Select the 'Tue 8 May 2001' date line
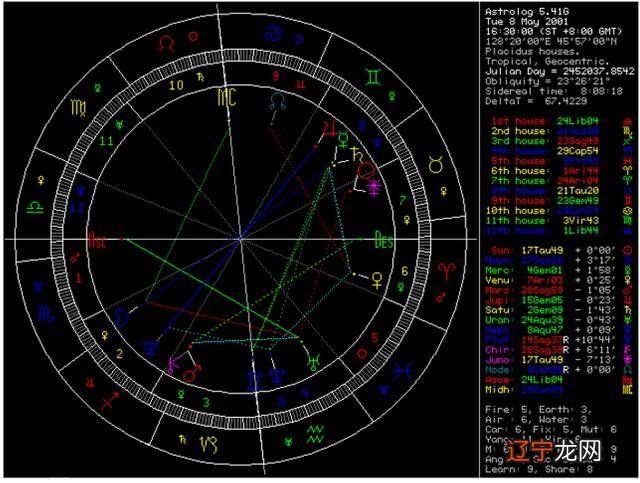This screenshot has width=640, height=483. tap(527, 22)
